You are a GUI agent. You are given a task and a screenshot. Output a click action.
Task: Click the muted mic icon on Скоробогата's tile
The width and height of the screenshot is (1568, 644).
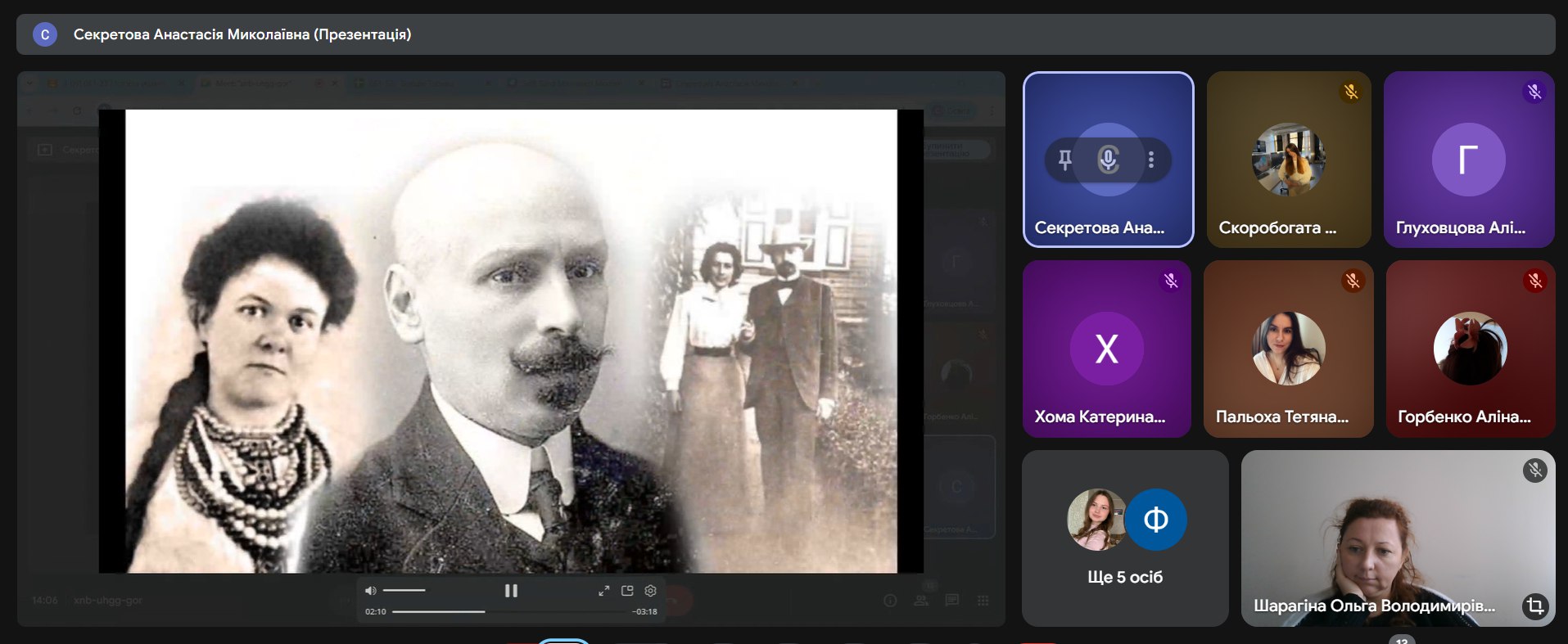click(1351, 92)
